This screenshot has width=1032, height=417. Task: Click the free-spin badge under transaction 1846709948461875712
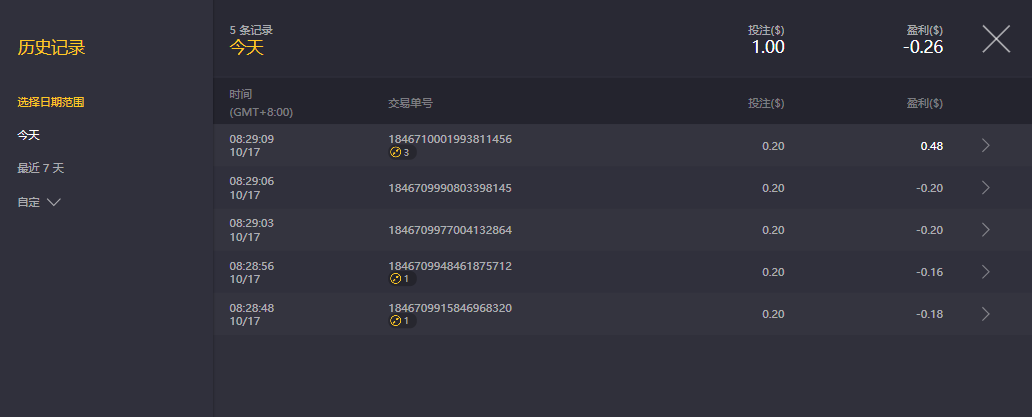click(x=401, y=279)
